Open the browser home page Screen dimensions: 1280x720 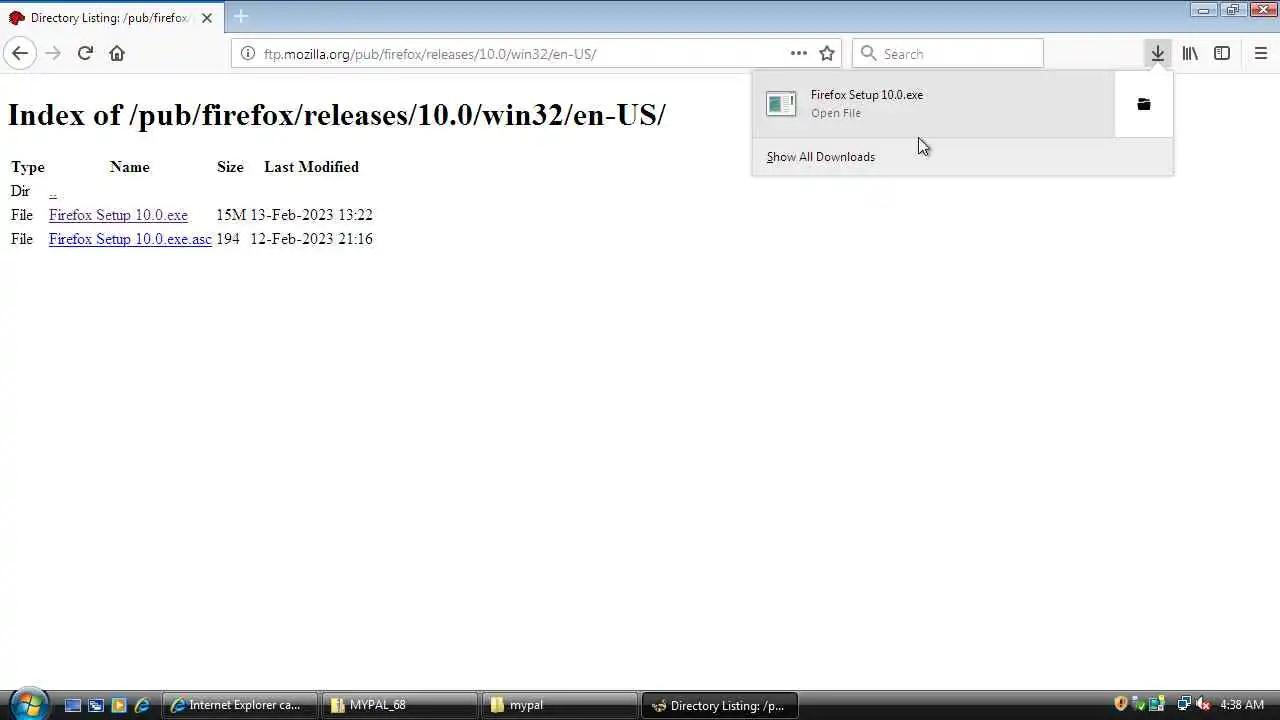point(117,53)
